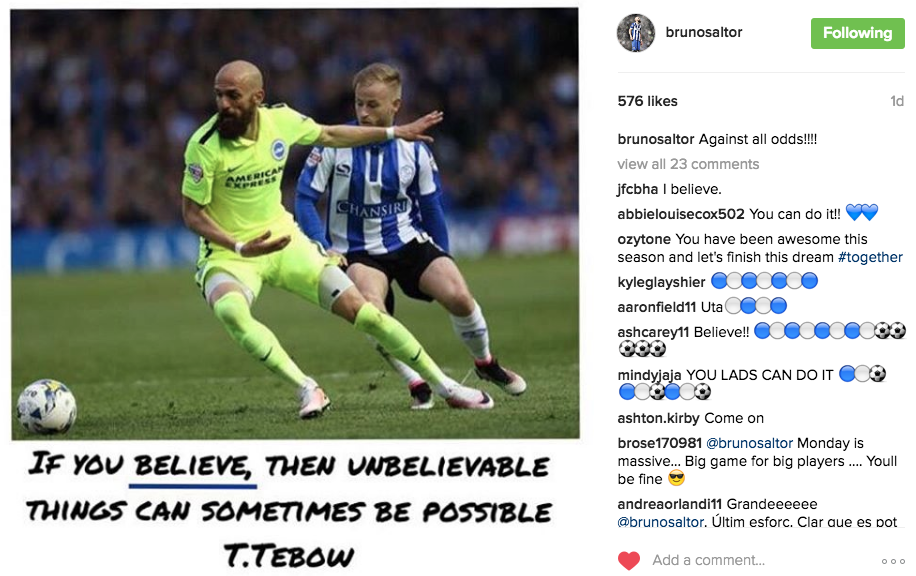Image resolution: width=916 pixels, height=576 pixels.
Task: Open mindyjaja commenter profile
Action: [x=649, y=375]
